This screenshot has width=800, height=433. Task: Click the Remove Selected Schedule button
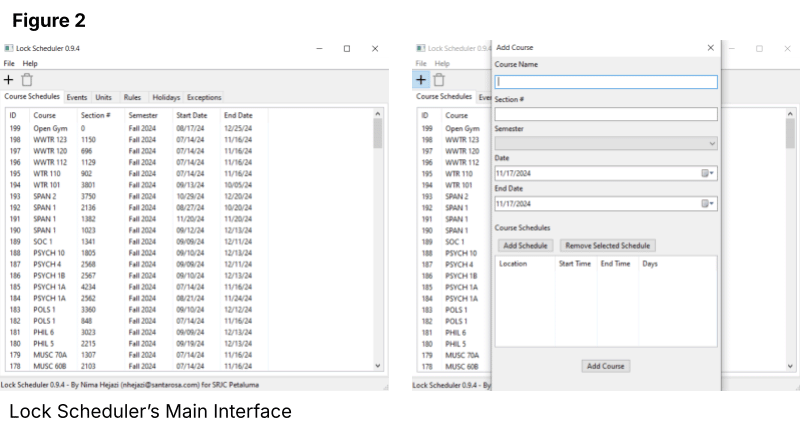pyautogui.click(x=607, y=246)
